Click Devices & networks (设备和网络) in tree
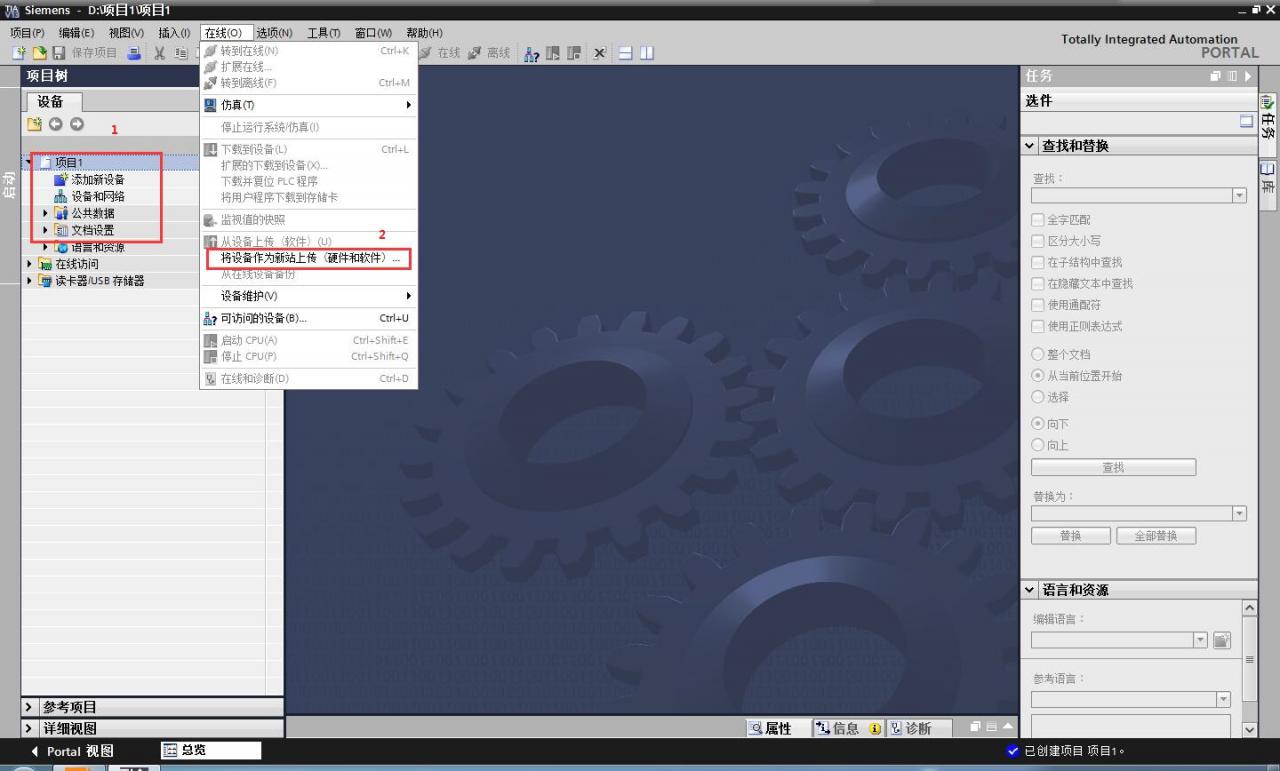This screenshot has height=771, width=1280. 98,196
